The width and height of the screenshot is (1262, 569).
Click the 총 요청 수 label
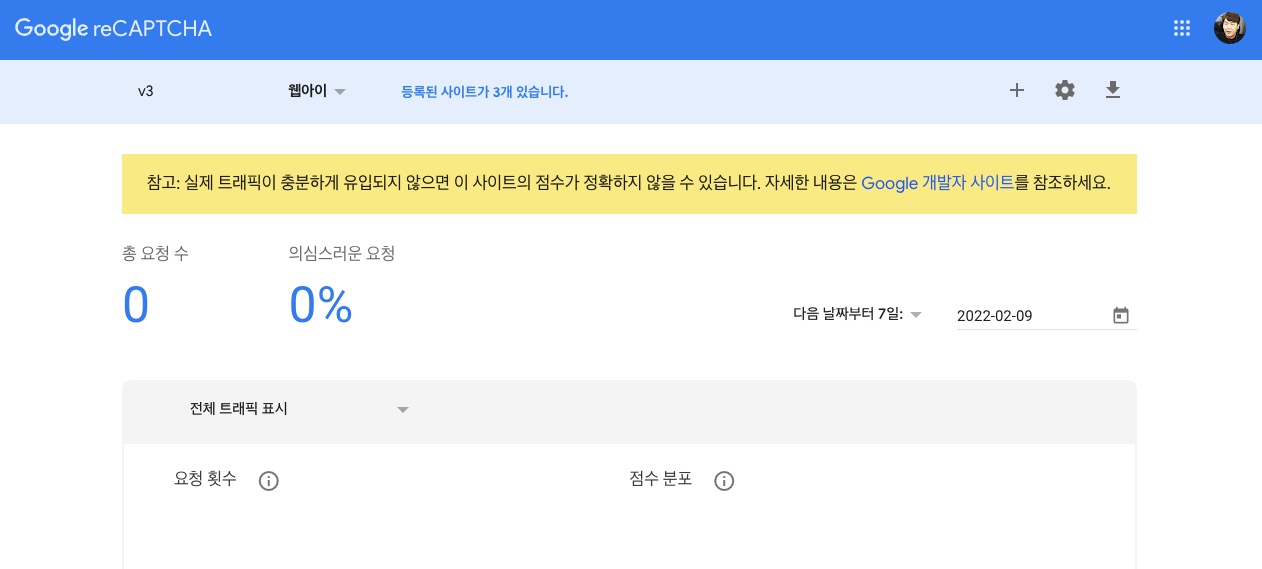(x=155, y=254)
